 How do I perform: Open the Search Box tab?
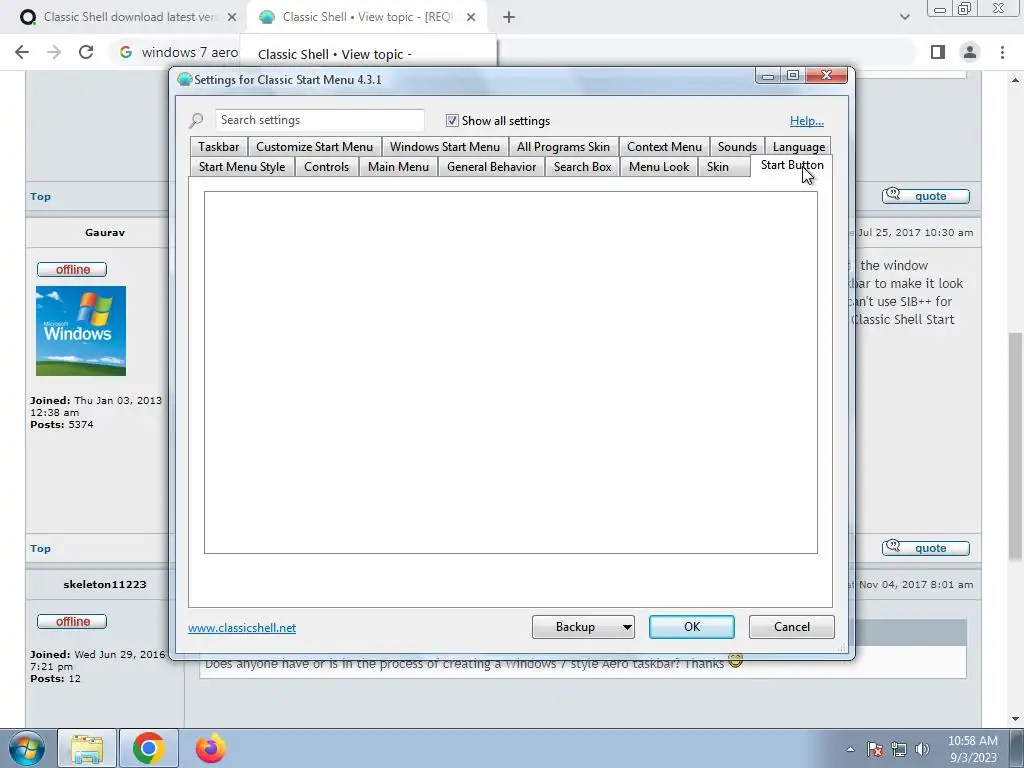(x=583, y=167)
